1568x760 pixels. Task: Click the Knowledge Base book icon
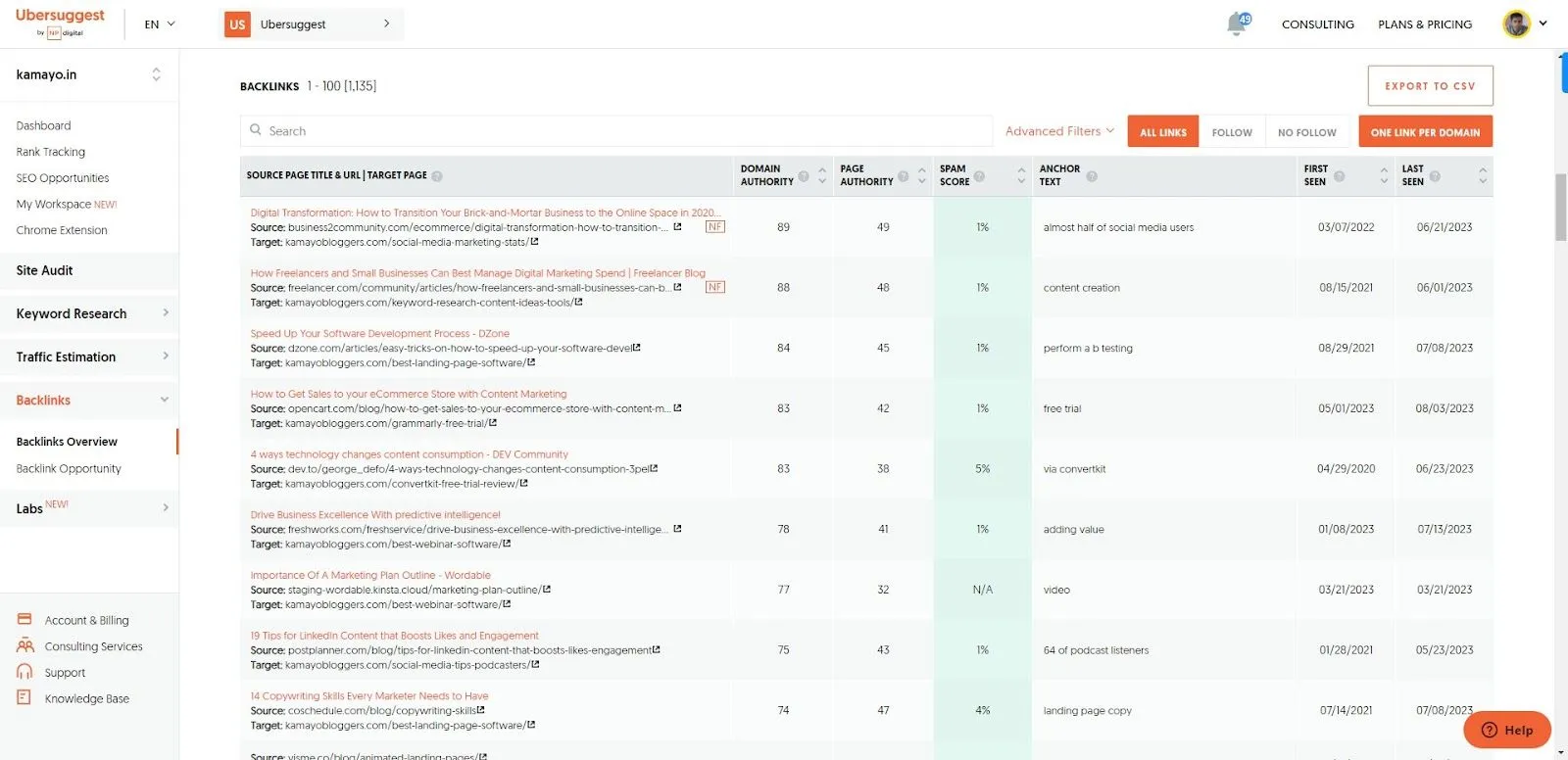click(x=24, y=697)
